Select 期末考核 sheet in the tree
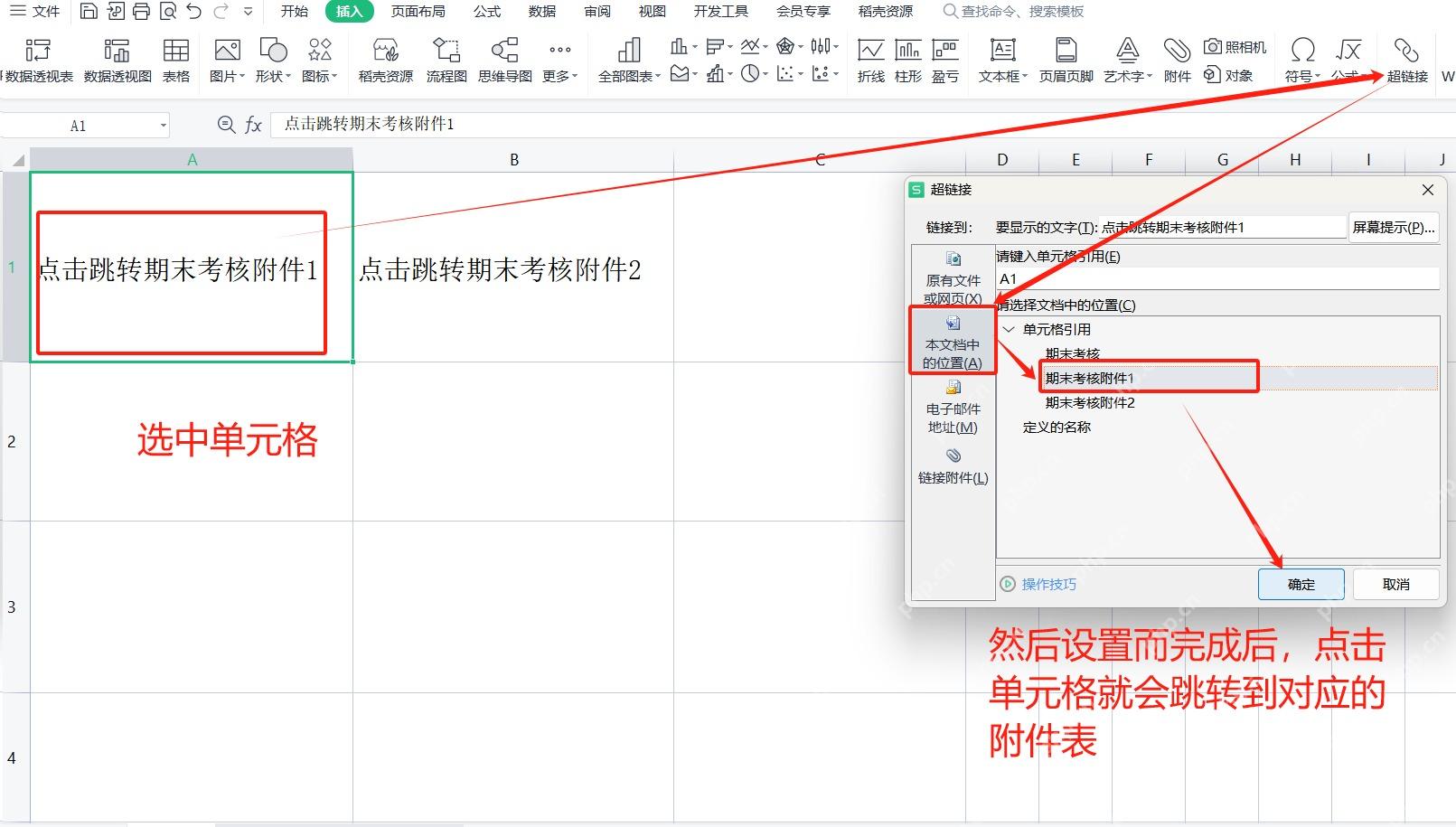The image size is (1456, 827). [x=1073, y=353]
